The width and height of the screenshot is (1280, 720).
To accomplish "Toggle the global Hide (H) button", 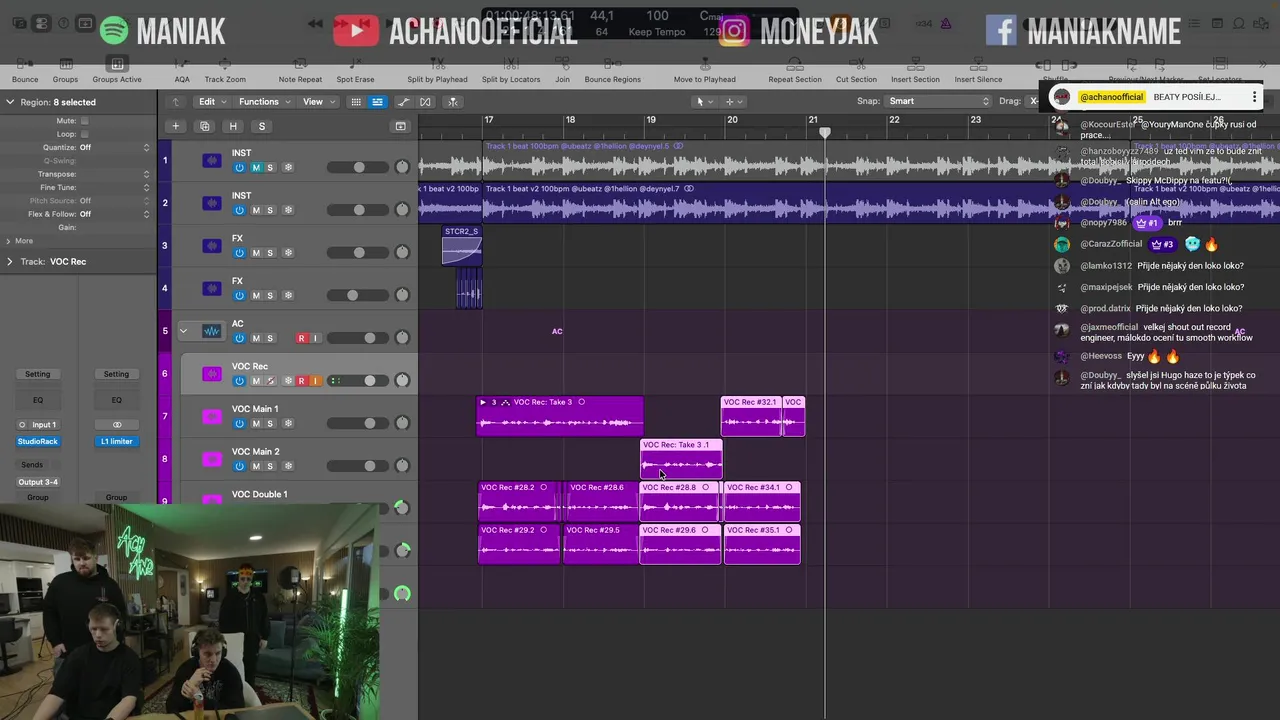I will [x=233, y=126].
